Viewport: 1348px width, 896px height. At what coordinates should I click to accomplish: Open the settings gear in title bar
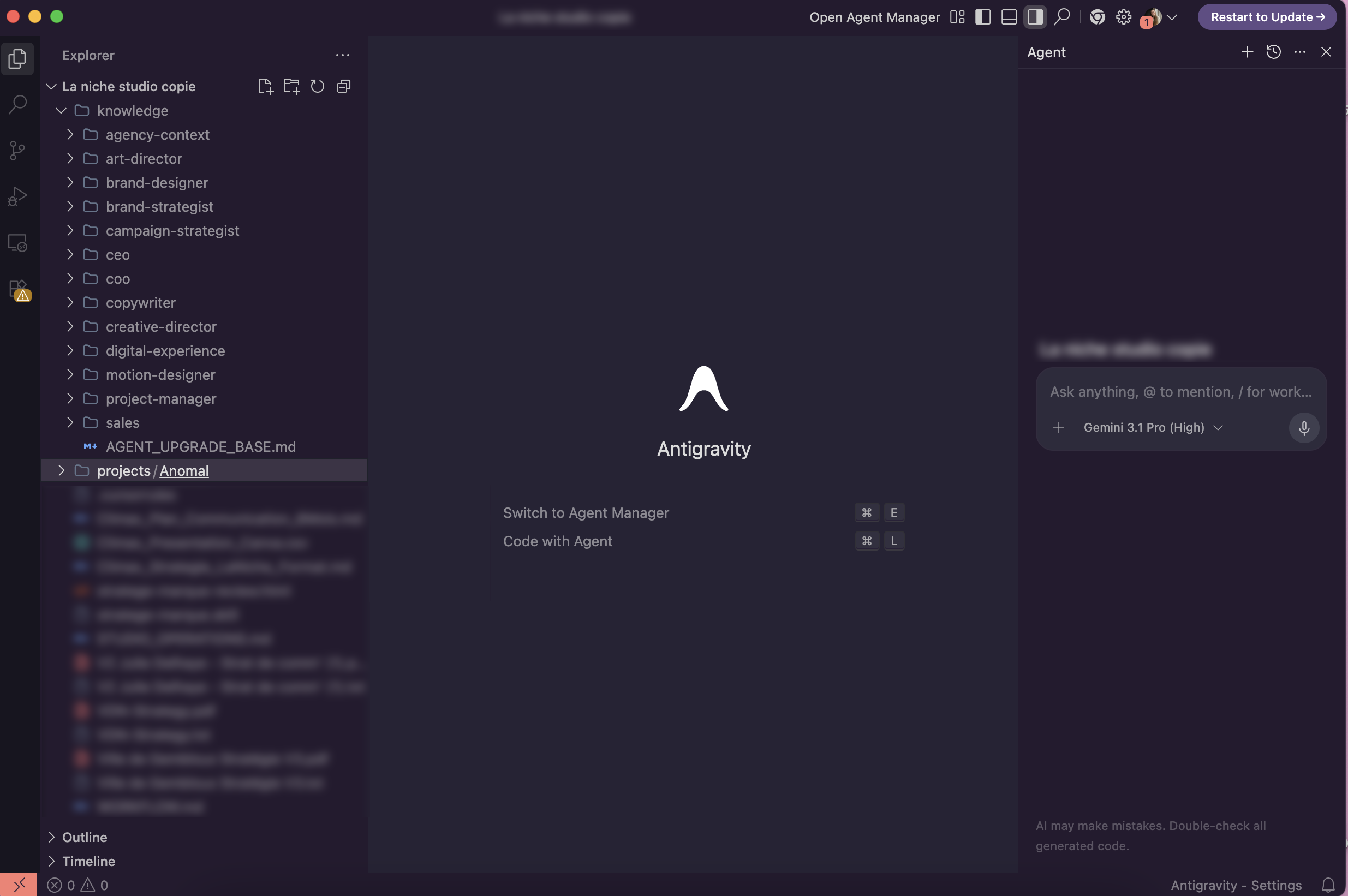pos(1124,17)
